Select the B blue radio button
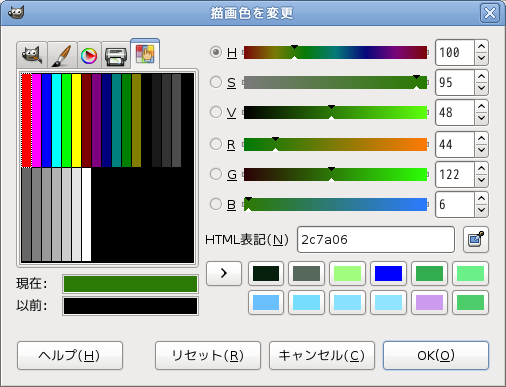Image resolution: width=506 pixels, height=387 pixels. pos(216,204)
